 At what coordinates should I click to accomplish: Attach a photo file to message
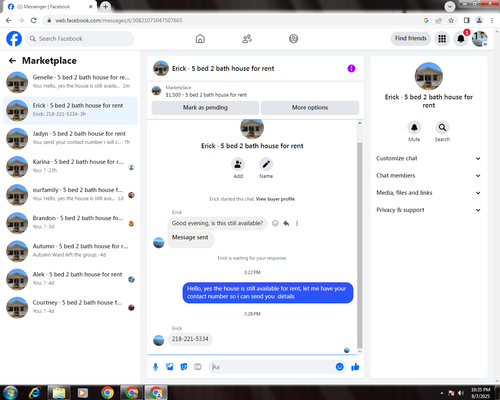click(x=170, y=367)
